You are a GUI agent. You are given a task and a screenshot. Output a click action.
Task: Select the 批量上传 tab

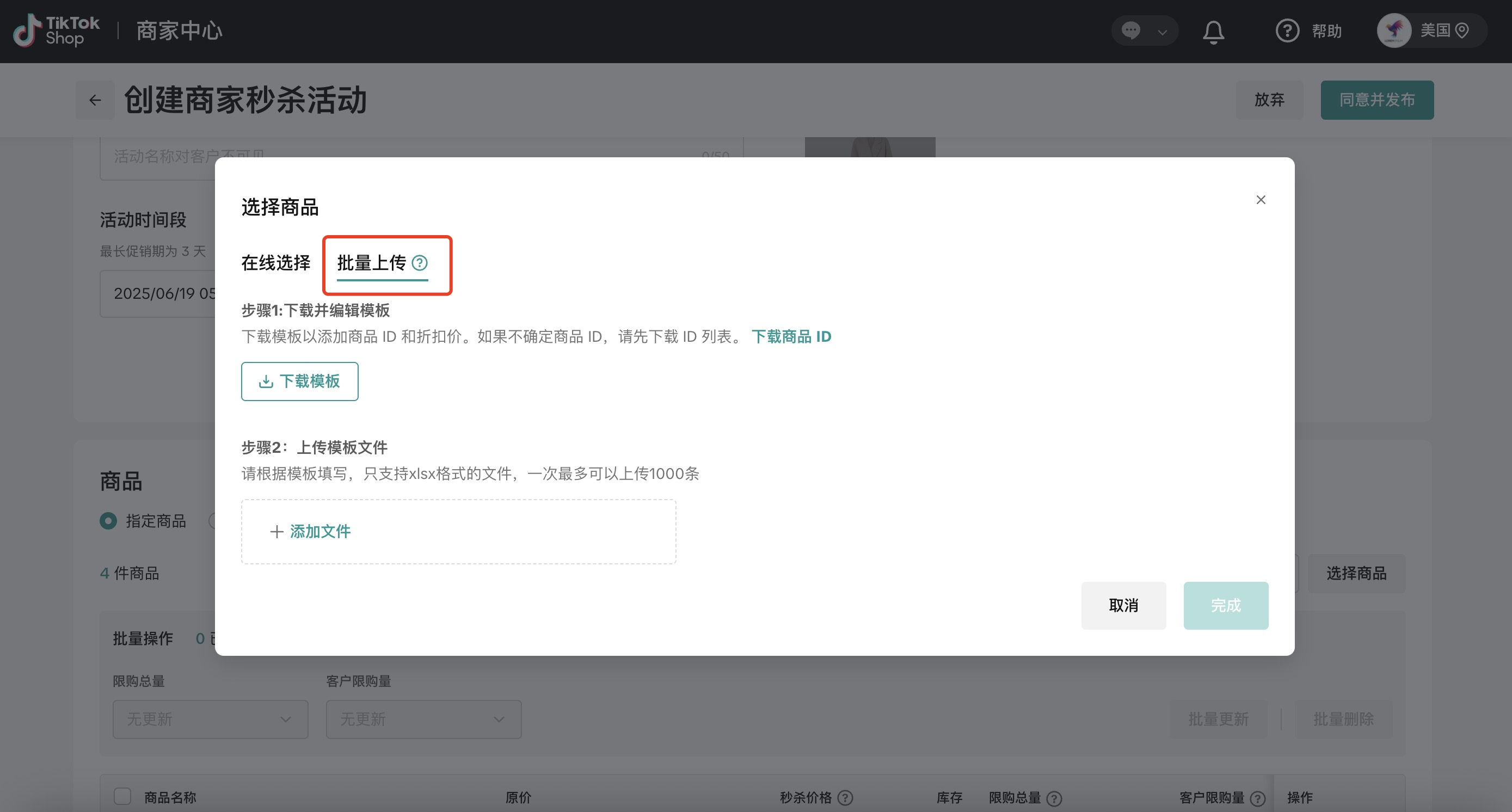pyautogui.click(x=372, y=263)
